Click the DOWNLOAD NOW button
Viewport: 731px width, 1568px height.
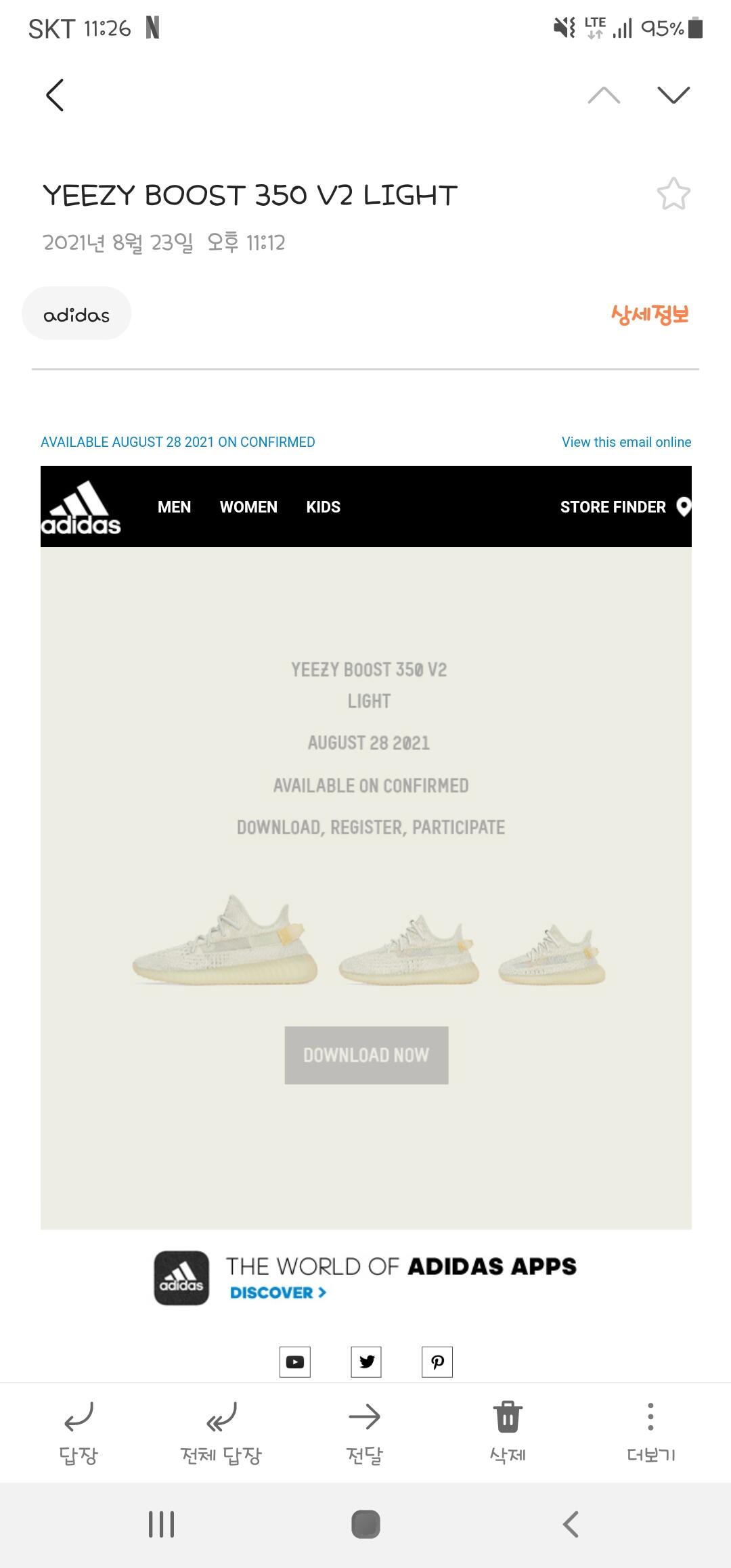366,1055
